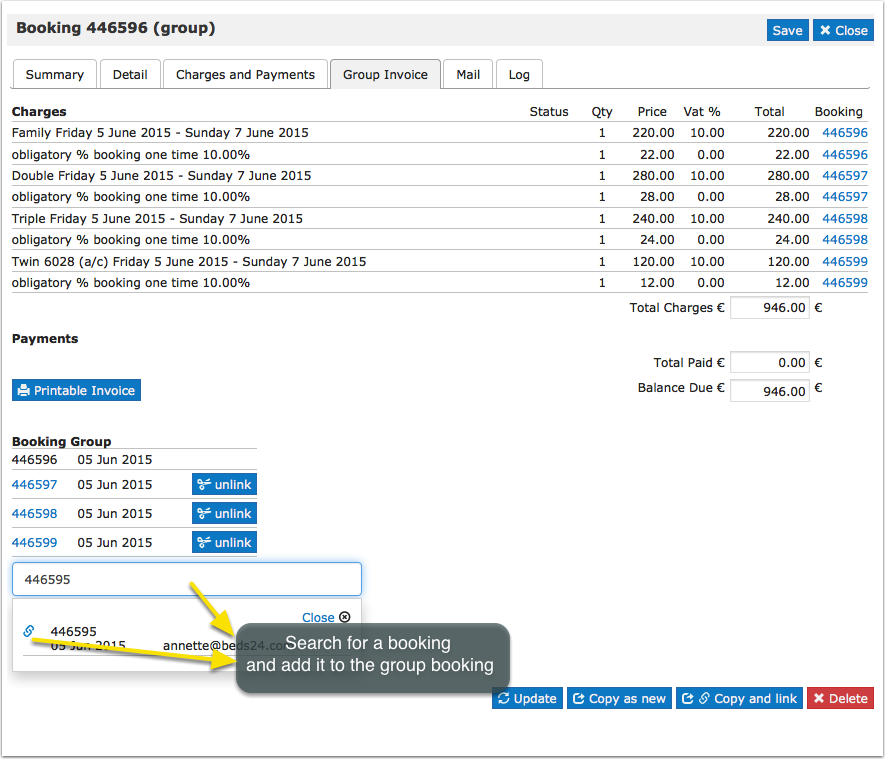Click the 220.00 price in the Family row

pos(653,133)
